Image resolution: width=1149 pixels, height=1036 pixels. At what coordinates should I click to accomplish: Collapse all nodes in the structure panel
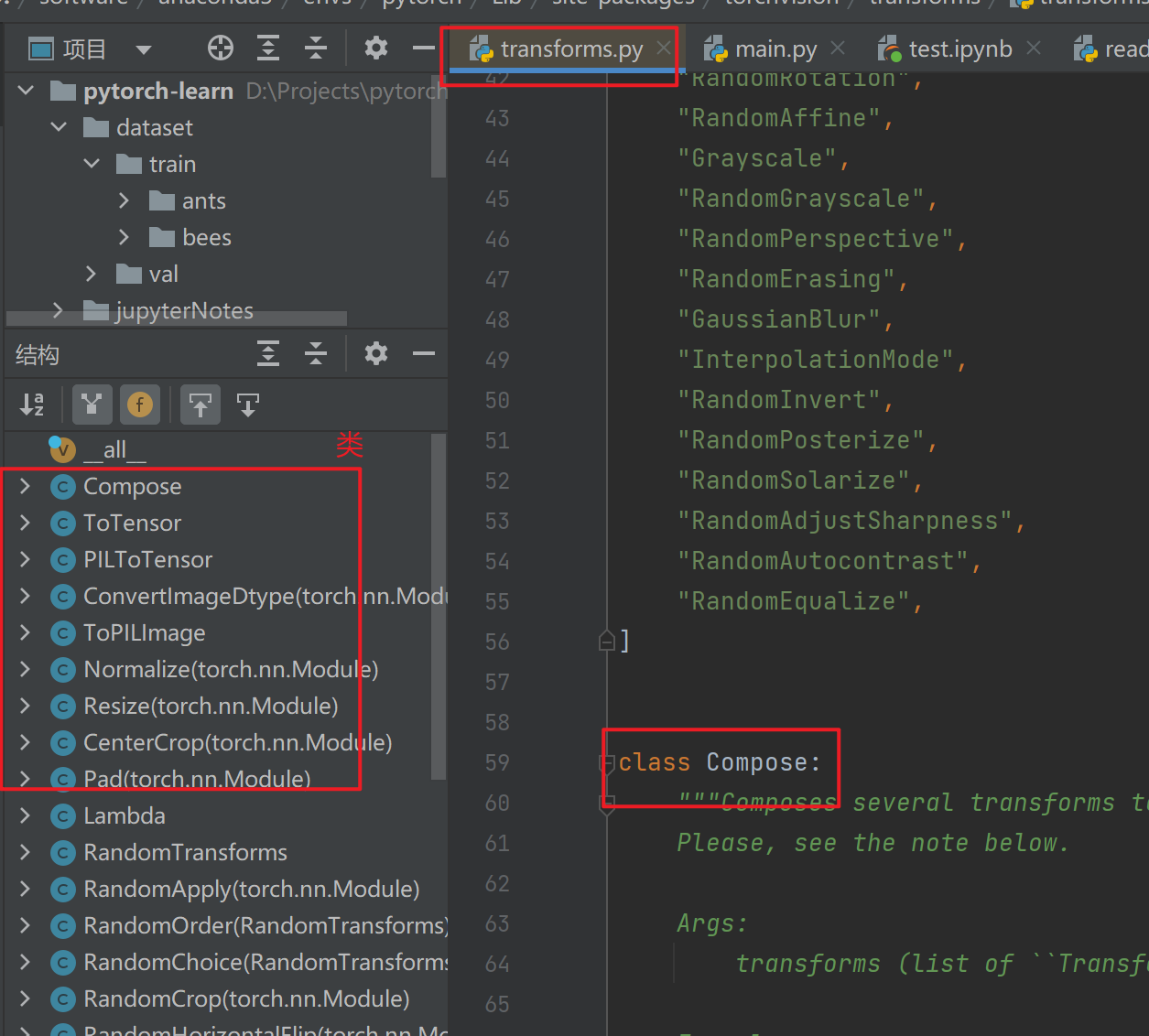click(316, 353)
